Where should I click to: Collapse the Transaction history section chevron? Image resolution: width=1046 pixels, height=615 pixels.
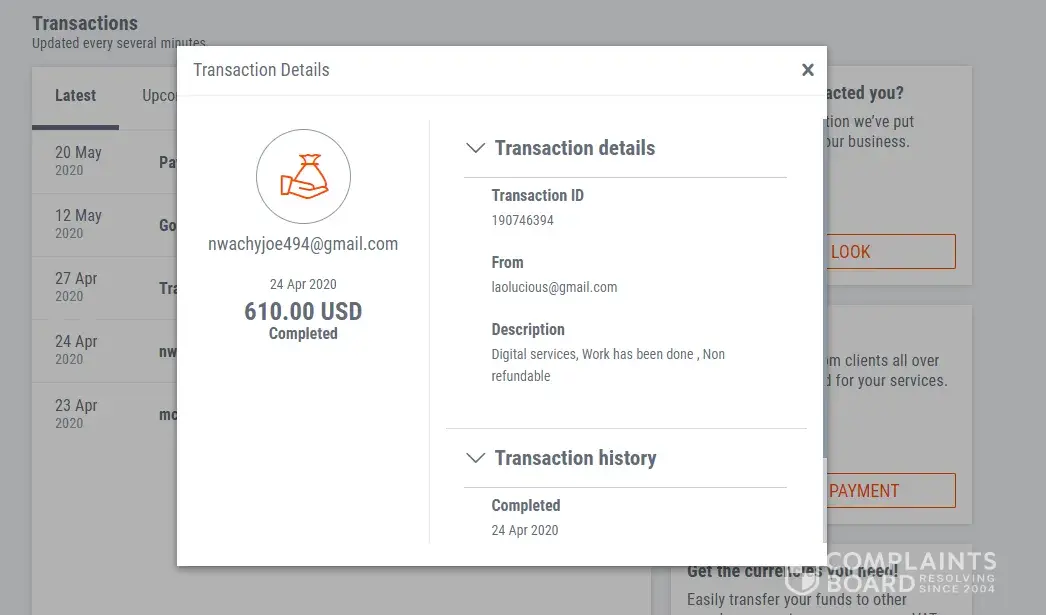click(476, 458)
